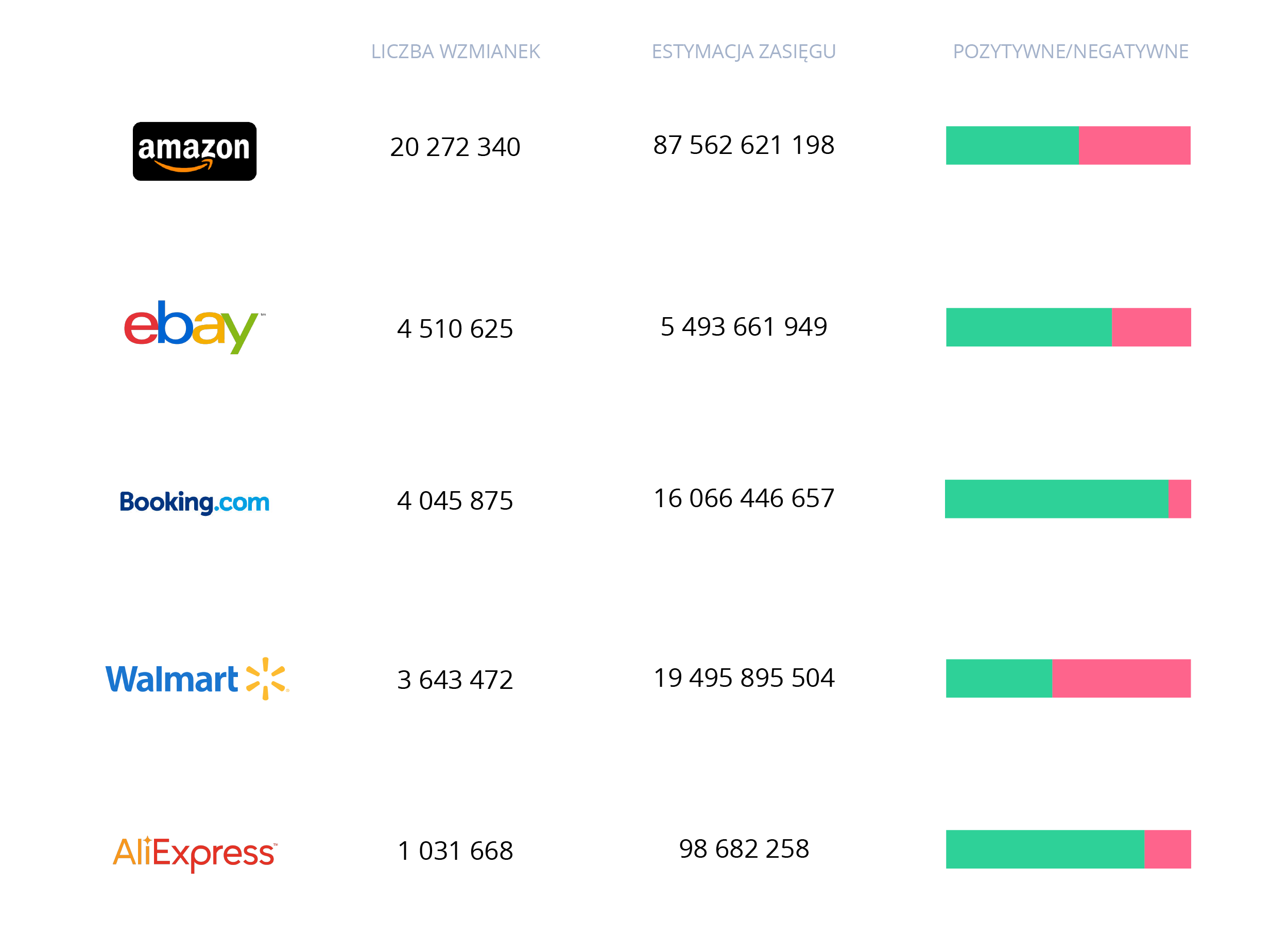
Task: Click eBay's reach value 5 493 661 949
Action: 743,327
